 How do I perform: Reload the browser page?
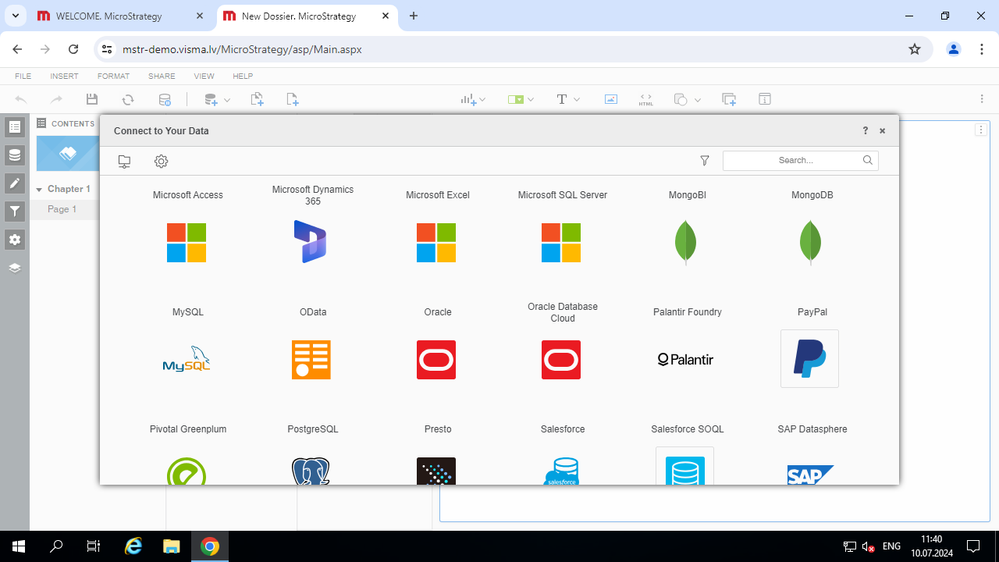[x=73, y=49]
